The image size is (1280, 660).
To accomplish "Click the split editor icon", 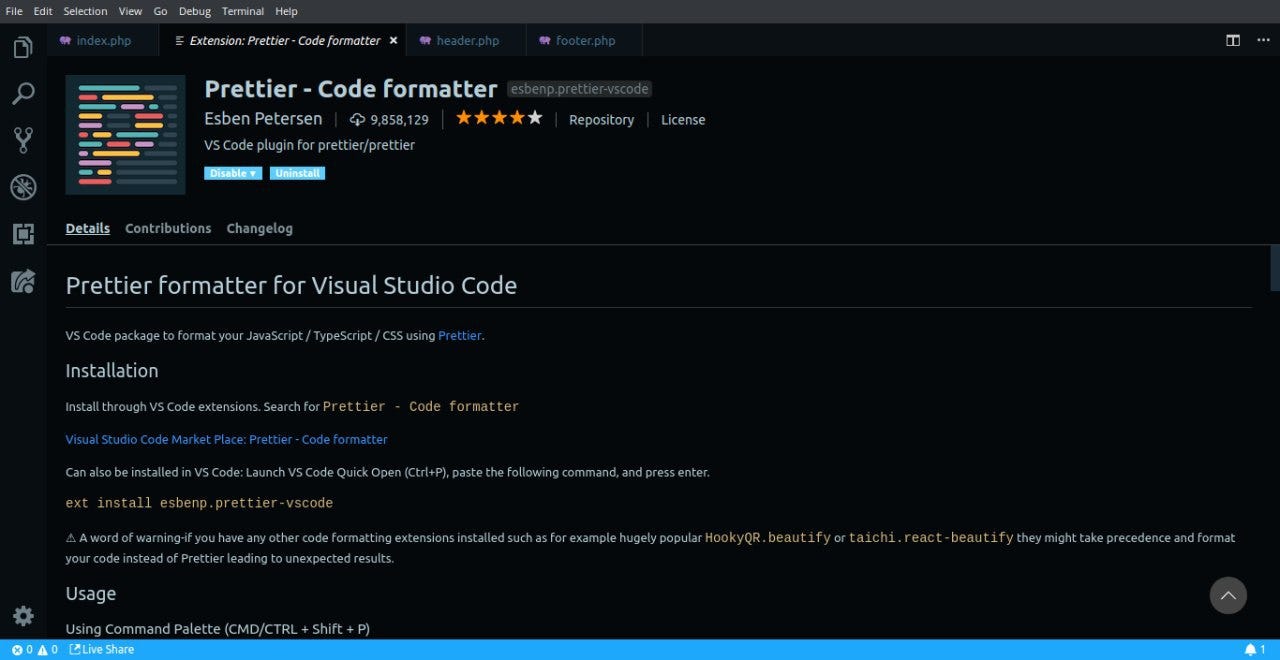I will 1232,40.
